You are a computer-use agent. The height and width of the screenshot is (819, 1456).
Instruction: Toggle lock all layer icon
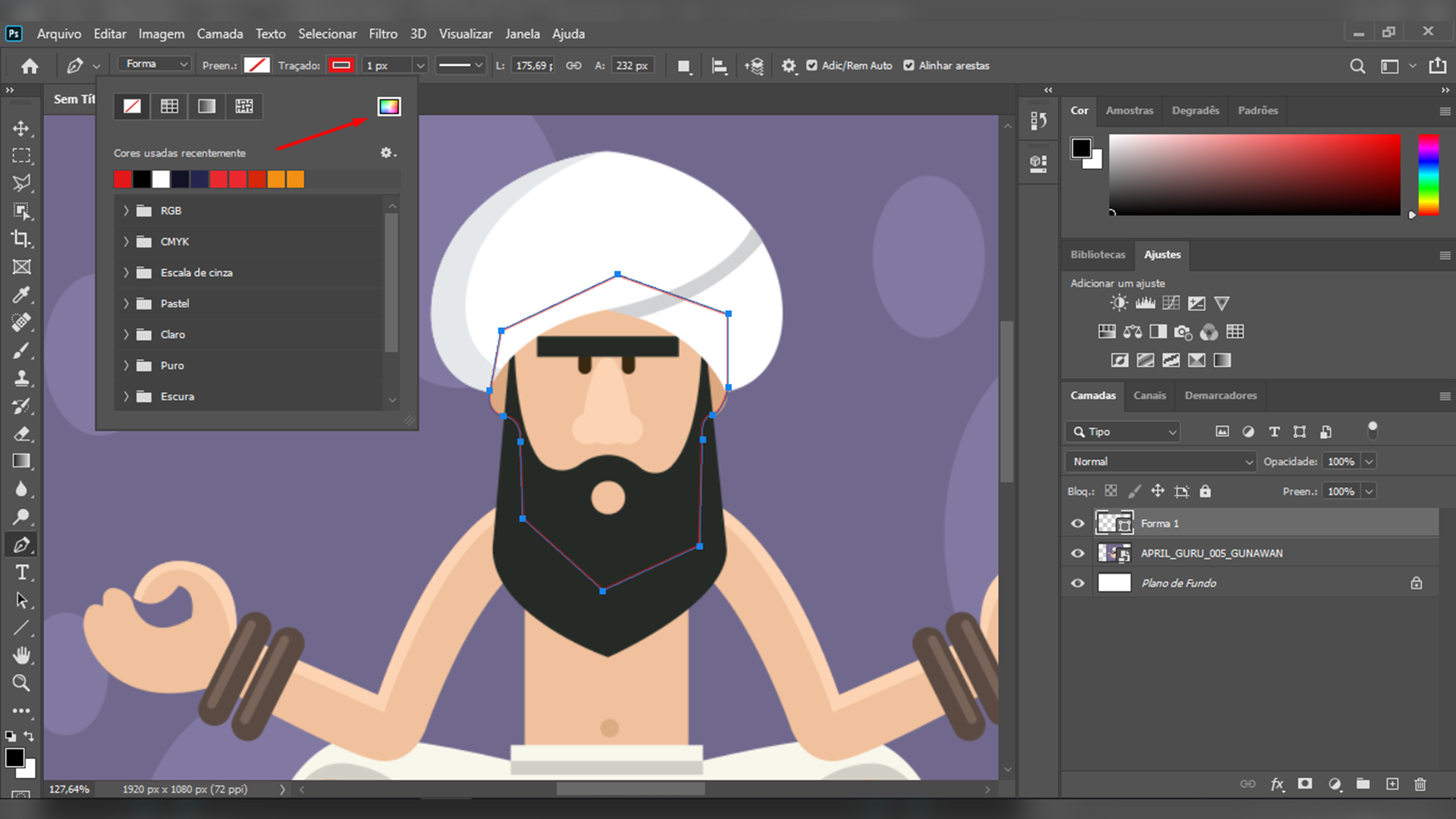[x=1205, y=491]
